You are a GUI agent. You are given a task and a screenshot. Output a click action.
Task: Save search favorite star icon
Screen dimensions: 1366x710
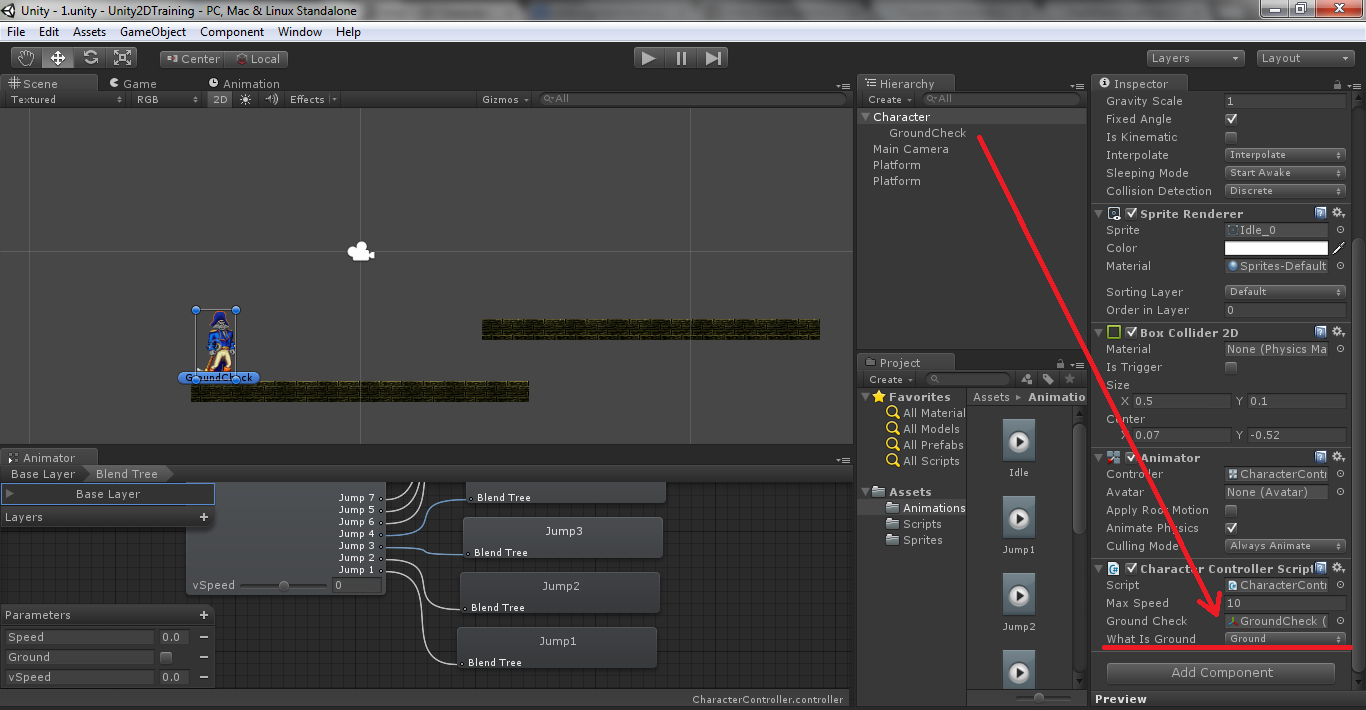tap(1069, 379)
